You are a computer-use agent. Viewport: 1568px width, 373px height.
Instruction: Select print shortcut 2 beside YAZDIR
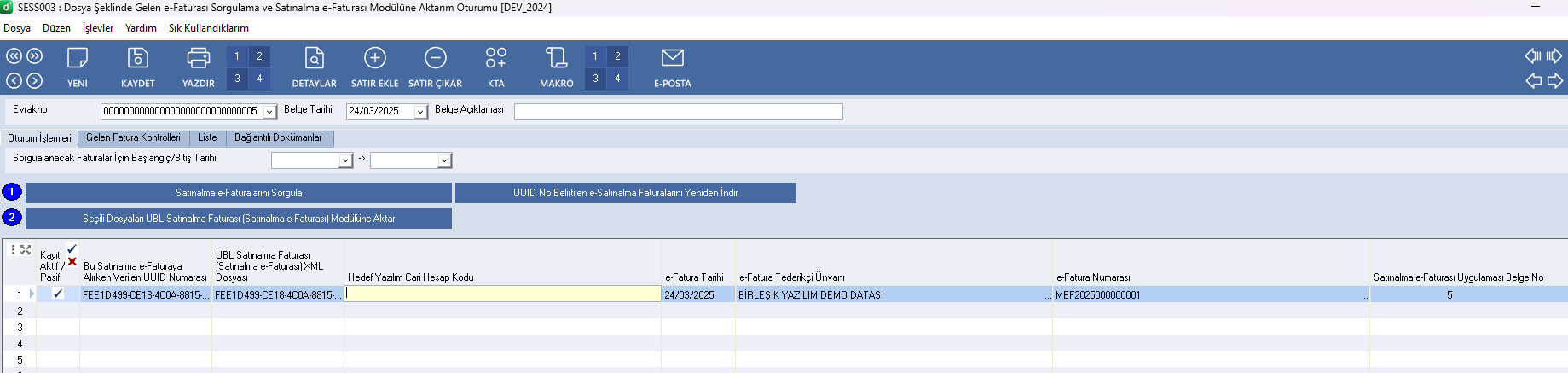259,56
